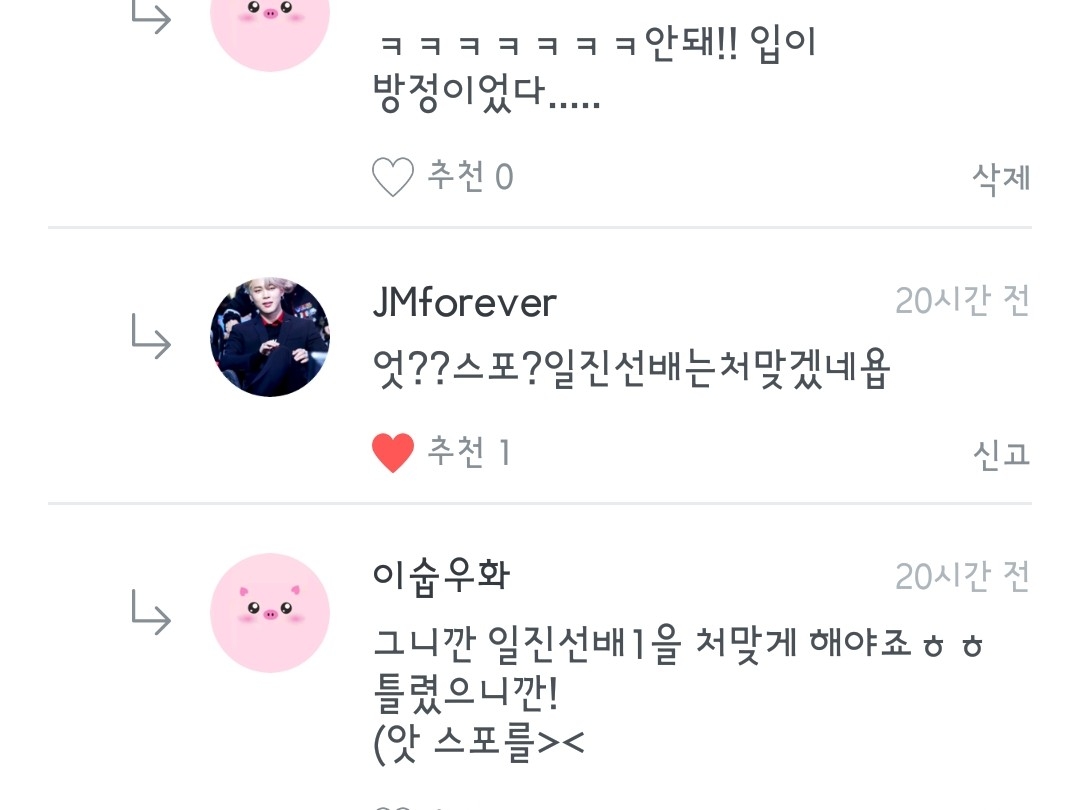Select the (앗 스포를>< line

tap(479, 744)
